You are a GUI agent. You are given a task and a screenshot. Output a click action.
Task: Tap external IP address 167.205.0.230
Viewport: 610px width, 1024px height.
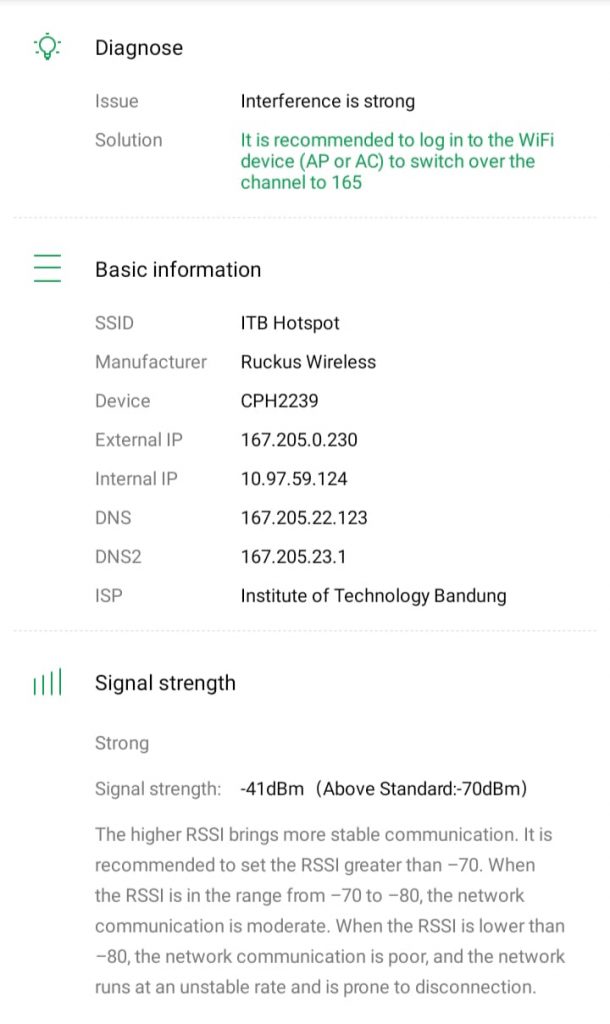pos(299,440)
